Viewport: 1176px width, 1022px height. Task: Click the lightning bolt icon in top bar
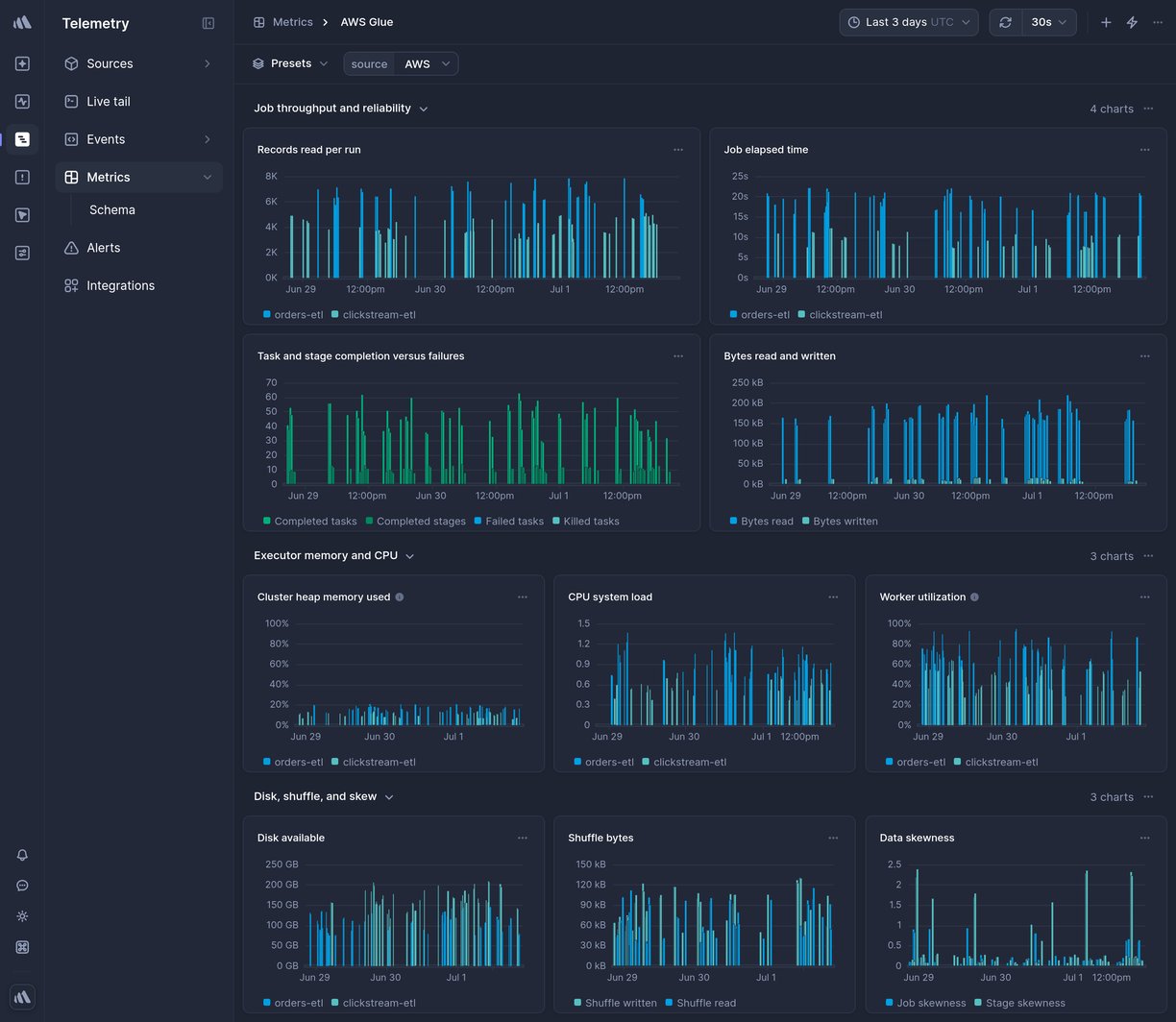(x=1132, y=22)
